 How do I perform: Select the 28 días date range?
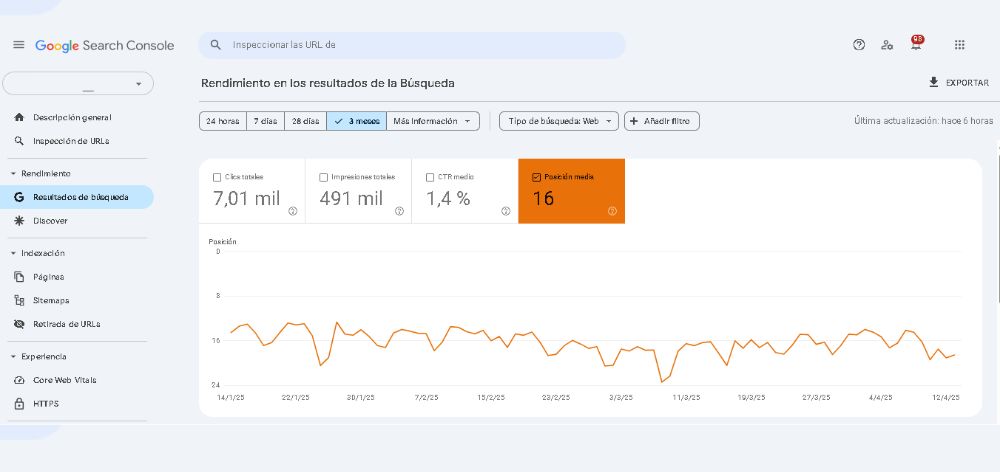tap(305, 121)
